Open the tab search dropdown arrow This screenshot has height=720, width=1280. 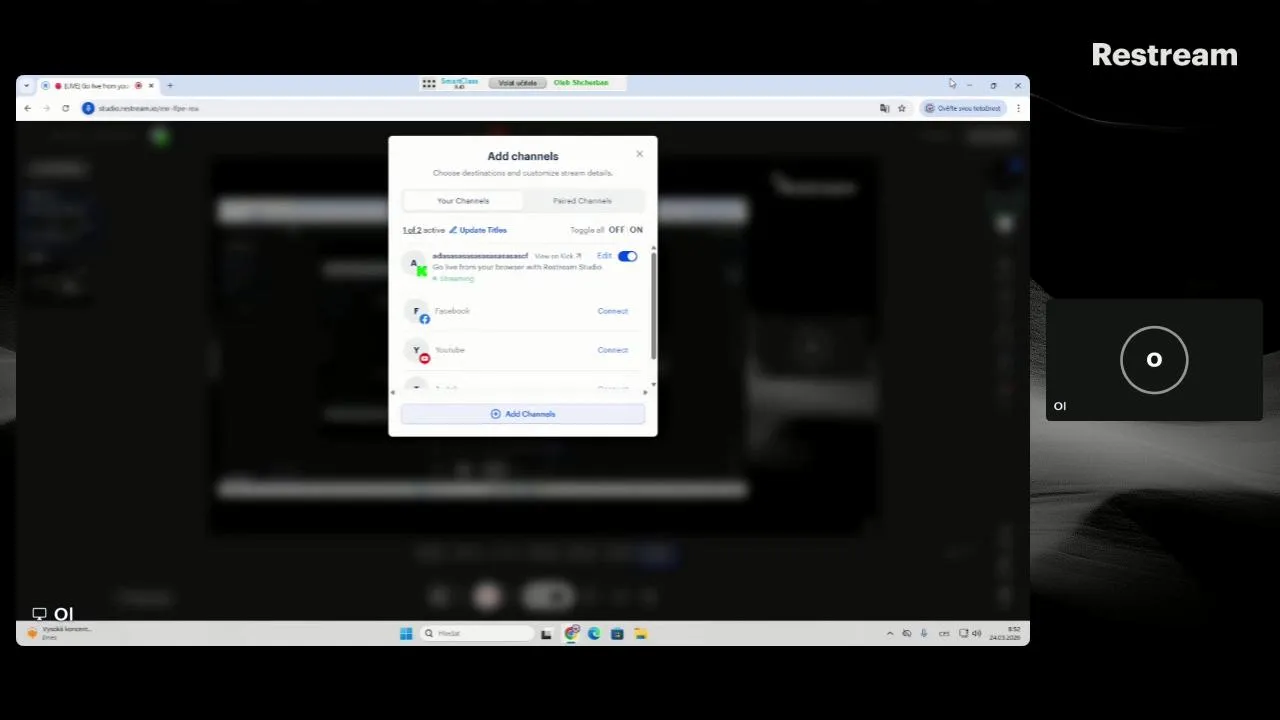click(x=26, y=86)
